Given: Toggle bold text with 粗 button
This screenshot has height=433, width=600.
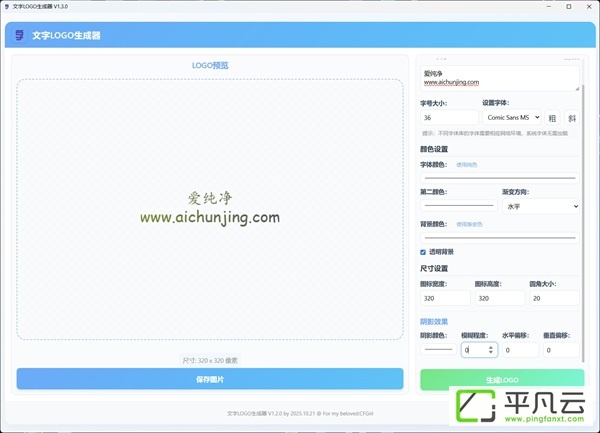Looking at the screenshot, I should point(552,118).
